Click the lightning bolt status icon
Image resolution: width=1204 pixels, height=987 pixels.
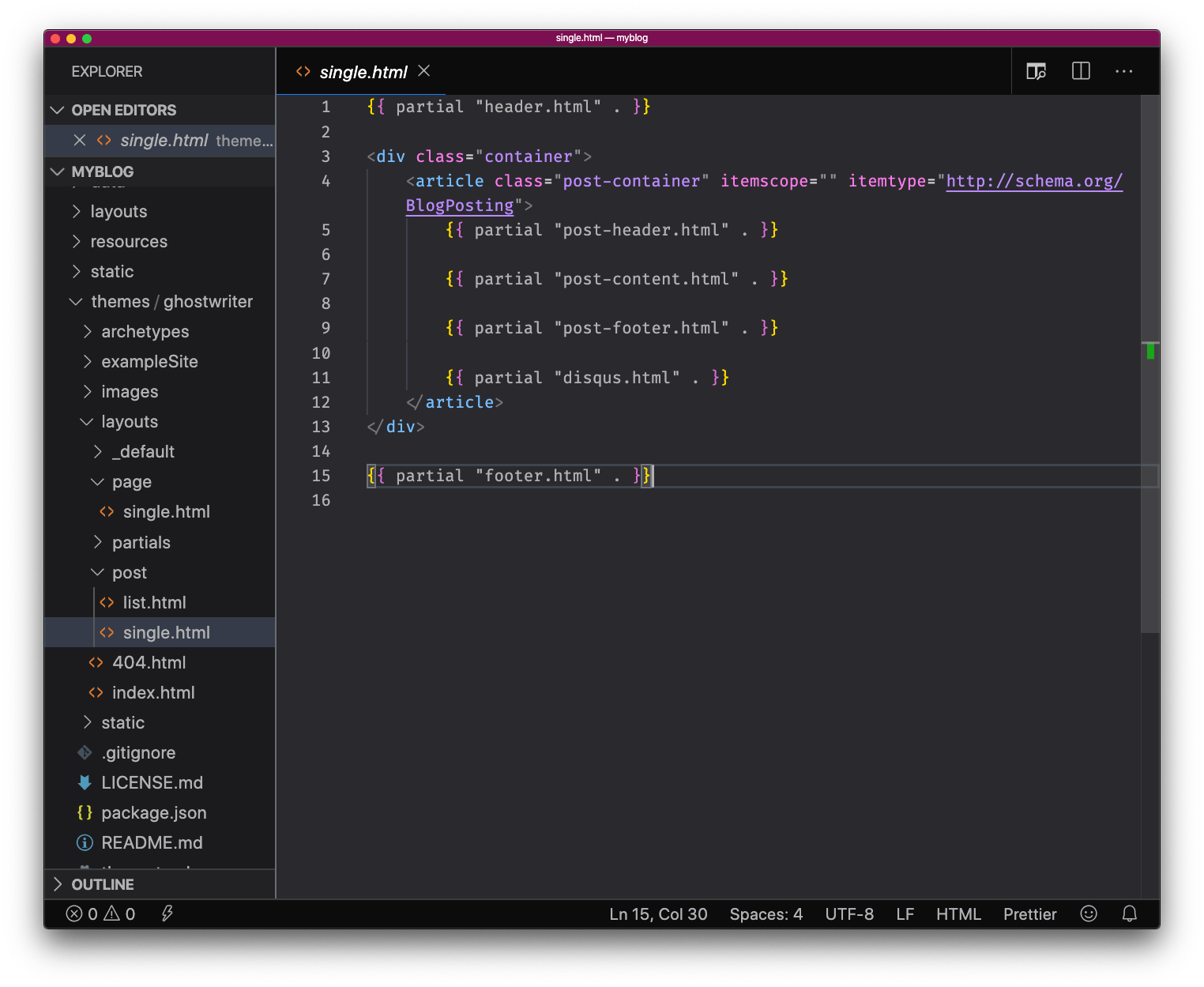tap(167, 914)
